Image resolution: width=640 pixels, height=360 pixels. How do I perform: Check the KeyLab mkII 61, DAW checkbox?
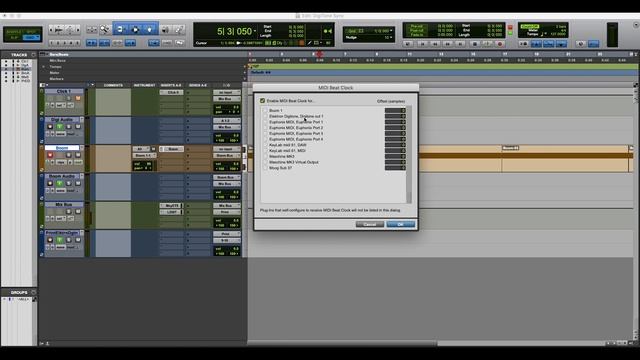pyautogui.click(x=265, y=145)
